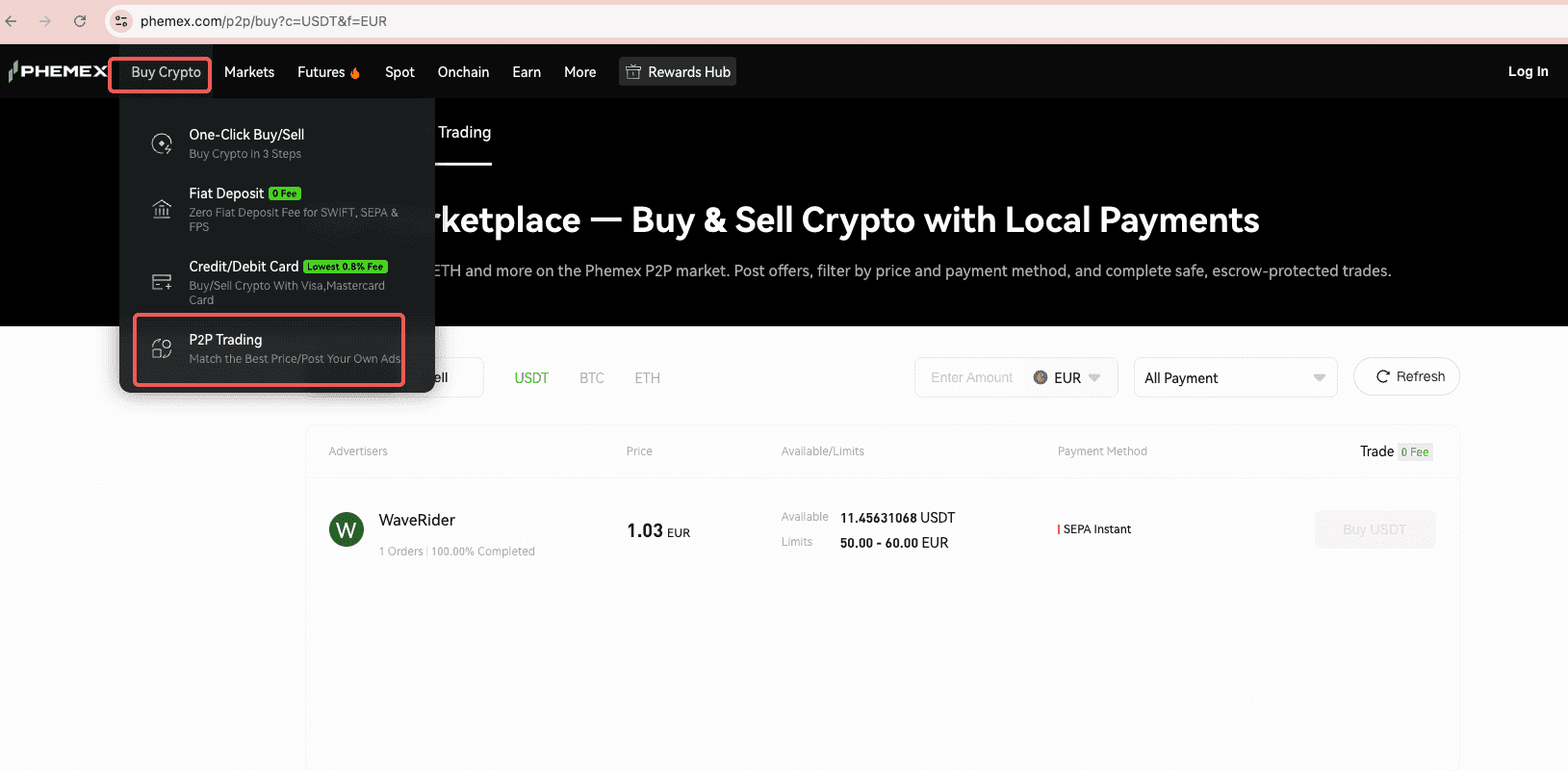Viewport: 1568px width, 771px height.
Task: Open the Earn menu item
Action: tap(527, 72)
